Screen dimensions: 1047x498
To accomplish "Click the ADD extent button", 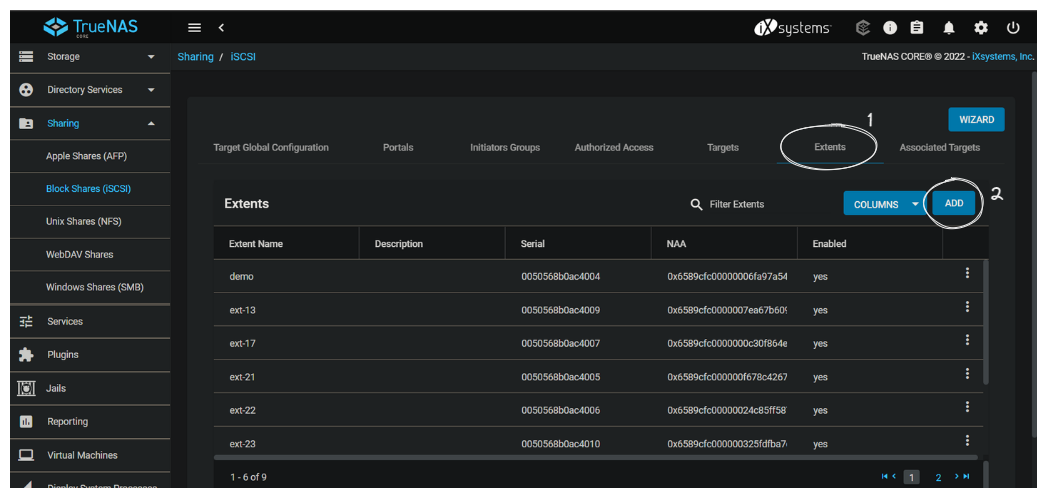I will coord(954,204).
